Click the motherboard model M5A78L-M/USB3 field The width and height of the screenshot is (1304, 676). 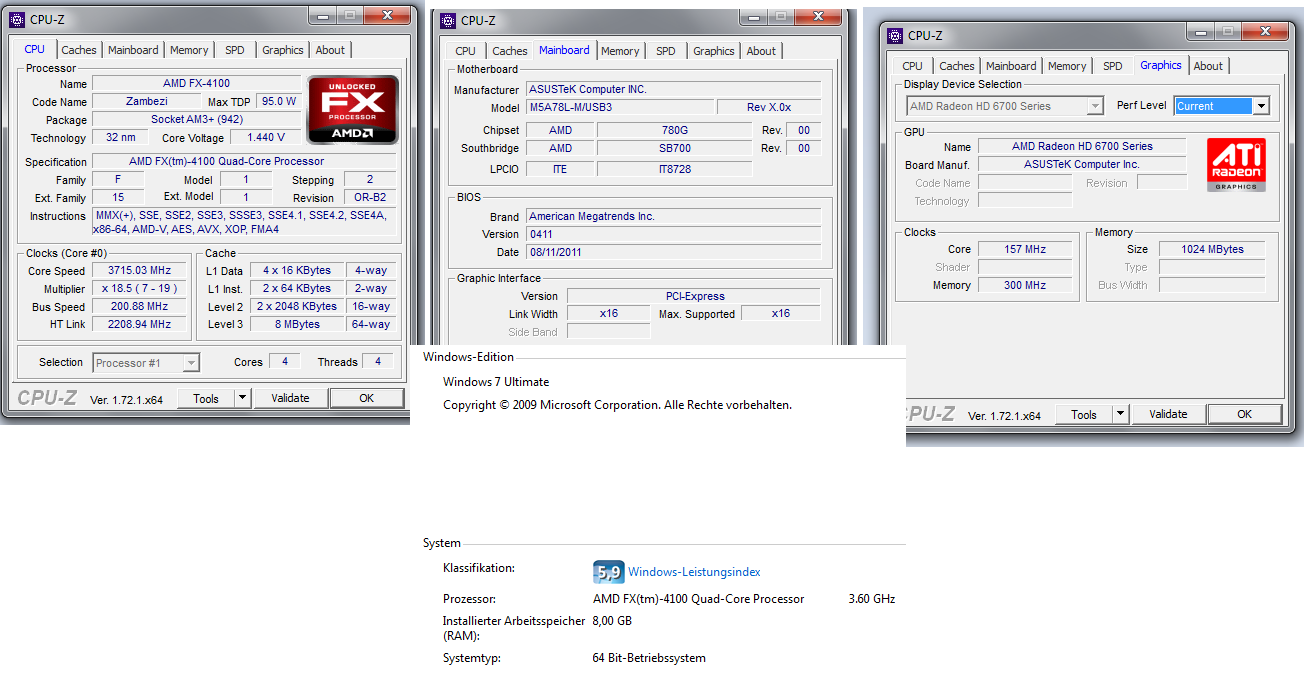(620, 107)
